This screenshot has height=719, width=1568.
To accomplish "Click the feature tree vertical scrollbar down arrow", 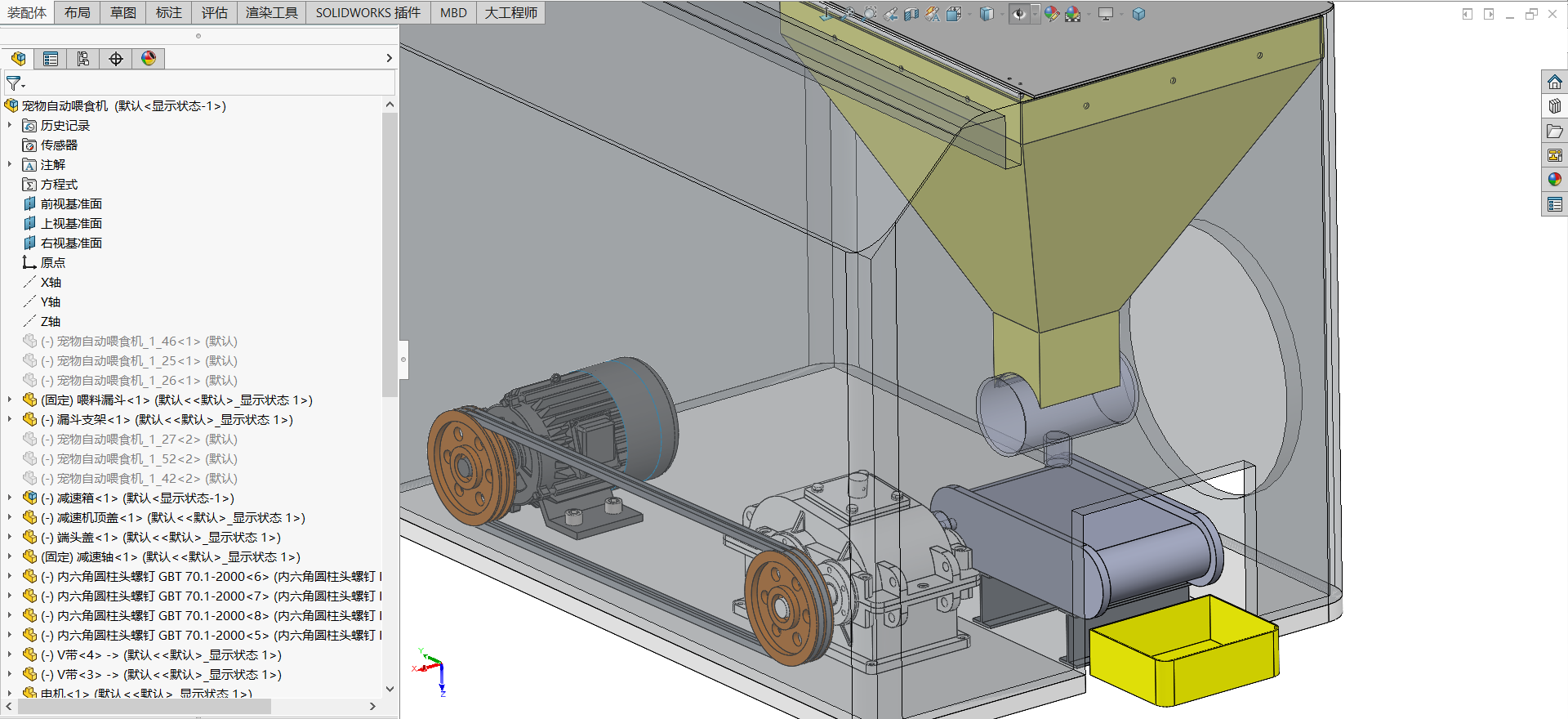I will (390, 689).
